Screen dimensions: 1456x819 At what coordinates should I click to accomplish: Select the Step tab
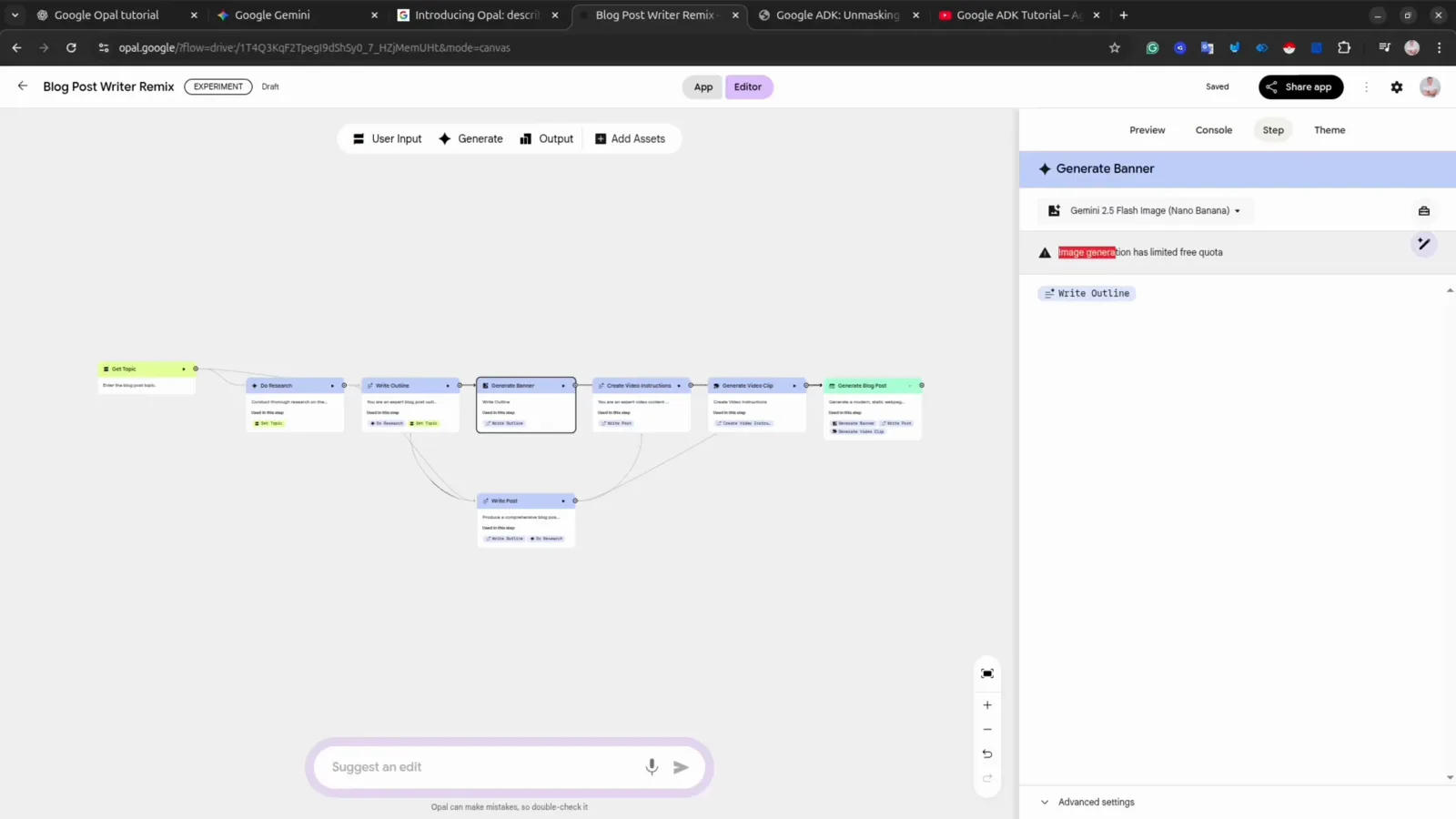click(x=1273, y=130)
